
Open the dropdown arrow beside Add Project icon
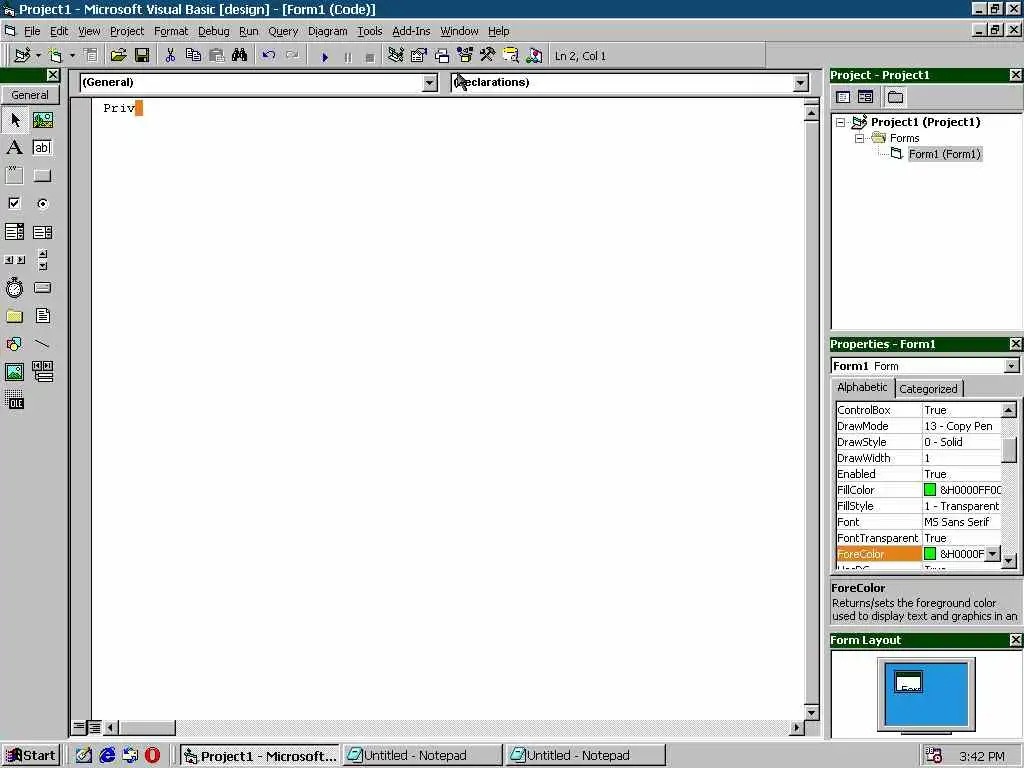[x=38, y=56]
